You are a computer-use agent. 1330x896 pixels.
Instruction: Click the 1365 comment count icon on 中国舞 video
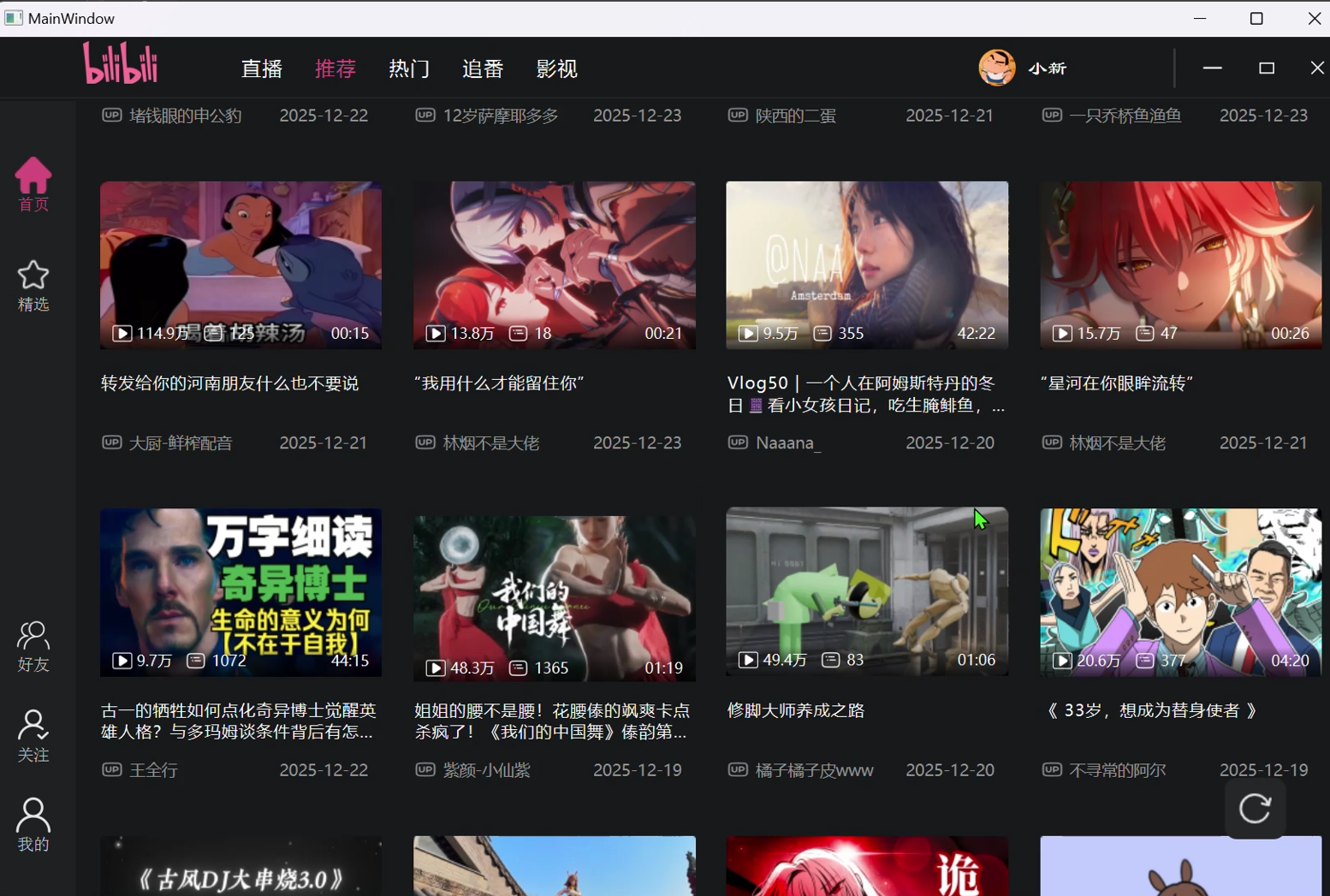point(518,668)
